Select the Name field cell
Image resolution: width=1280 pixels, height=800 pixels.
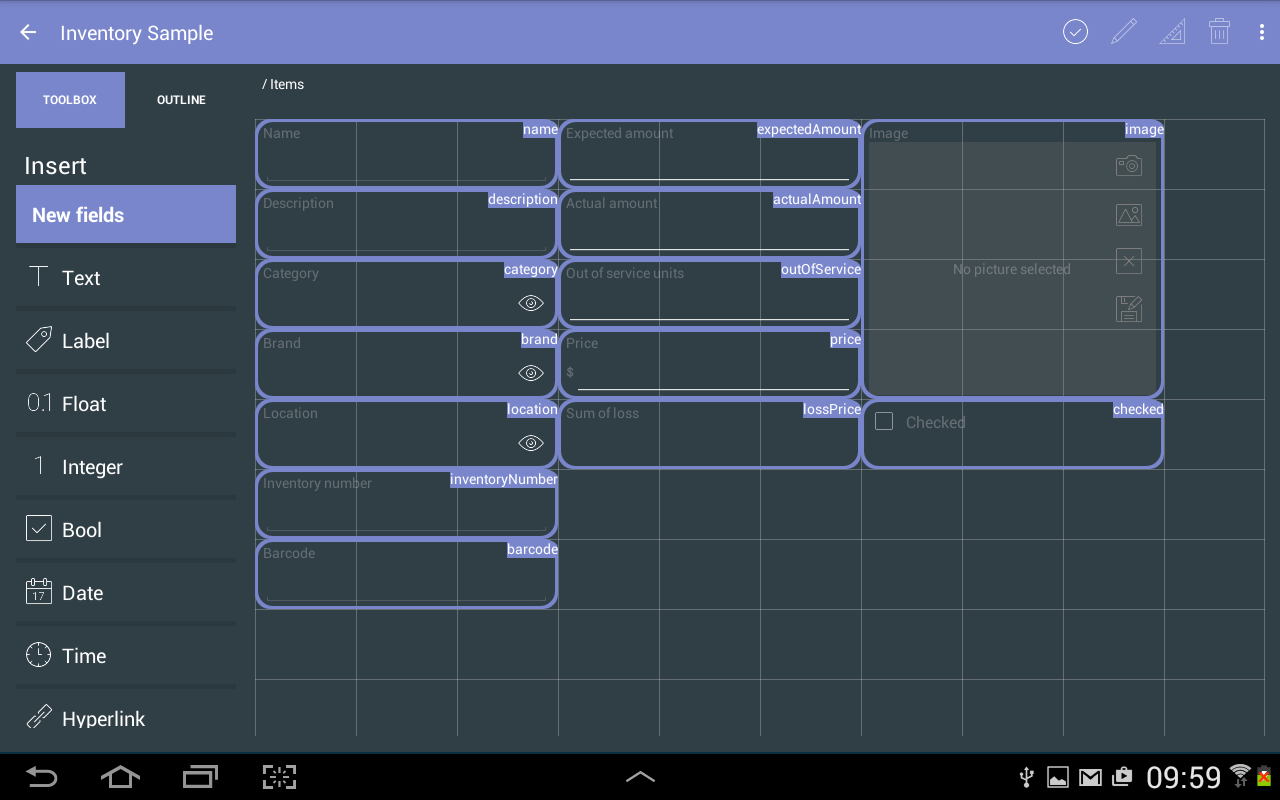pyautogui.click(x=407, y=154)
